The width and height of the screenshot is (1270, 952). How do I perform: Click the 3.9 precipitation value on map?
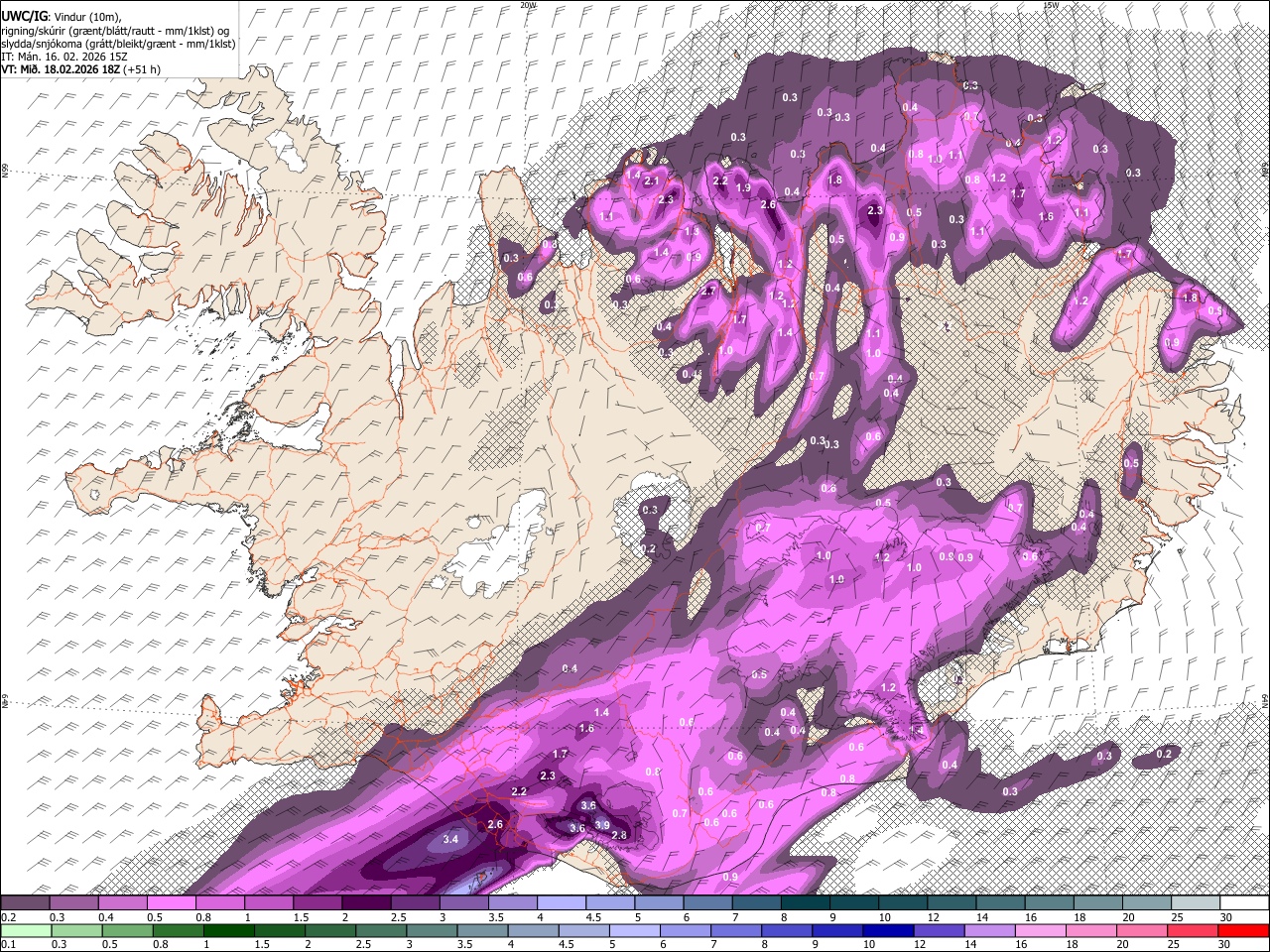602,825
